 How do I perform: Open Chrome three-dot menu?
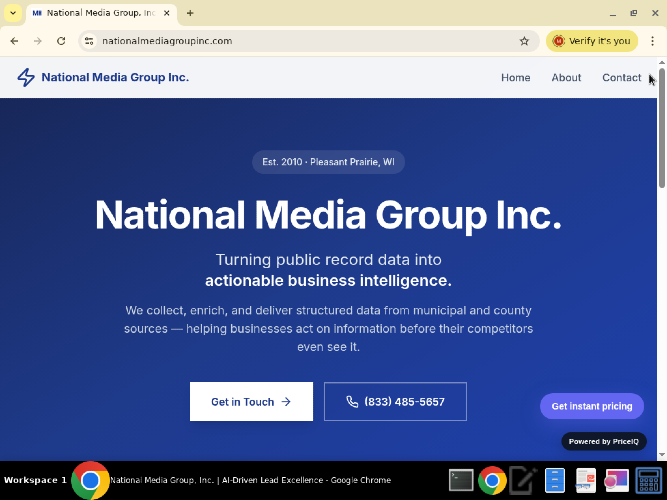pos(653,41)
